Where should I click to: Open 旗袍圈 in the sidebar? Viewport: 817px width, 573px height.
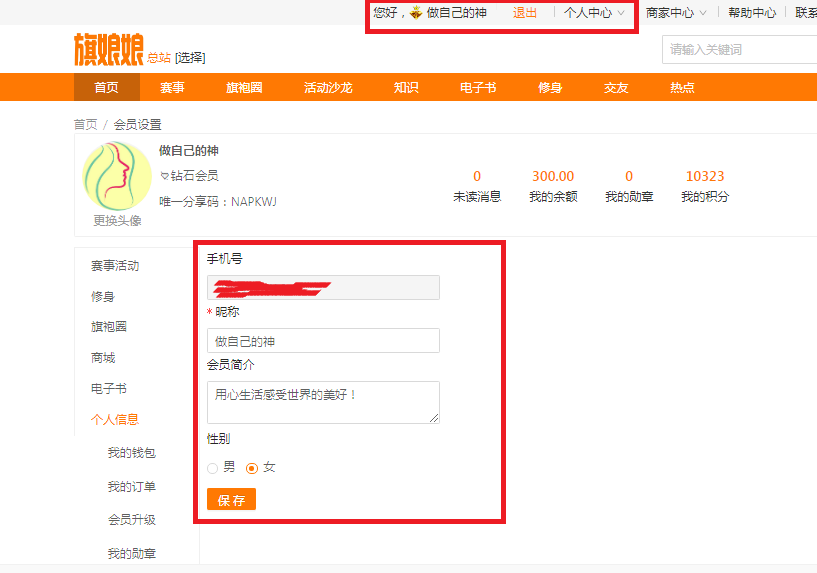(x=109, y=327)
